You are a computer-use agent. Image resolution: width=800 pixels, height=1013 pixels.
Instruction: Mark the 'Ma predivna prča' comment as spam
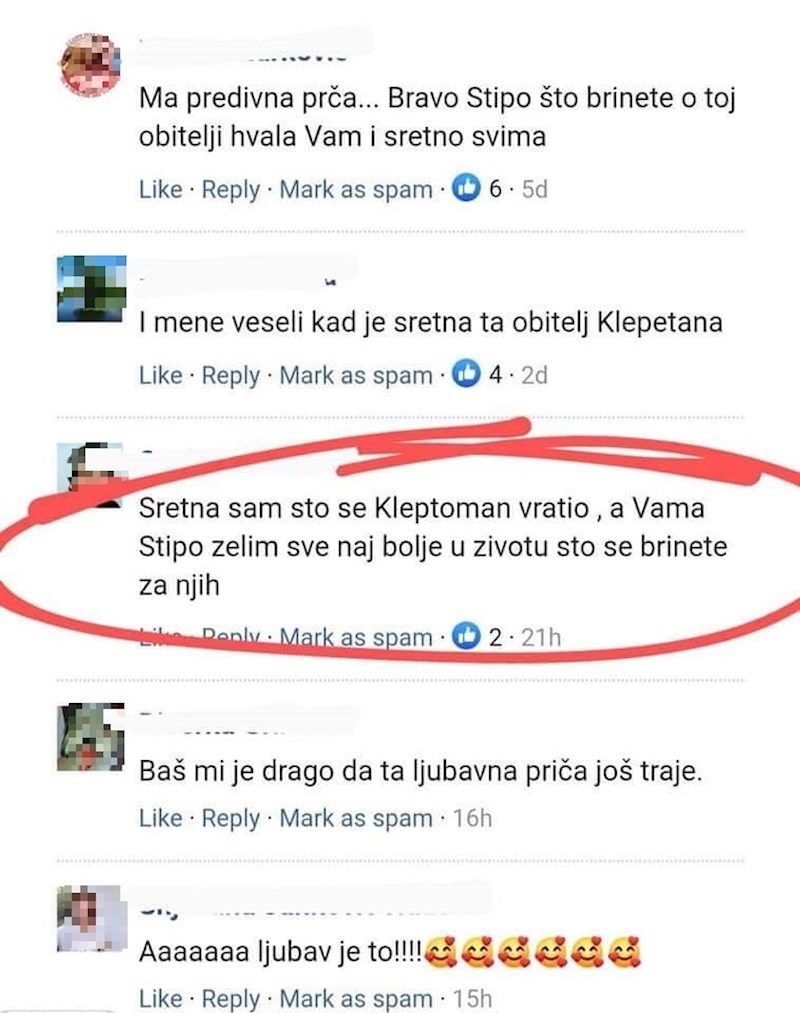tap(356, 190)
